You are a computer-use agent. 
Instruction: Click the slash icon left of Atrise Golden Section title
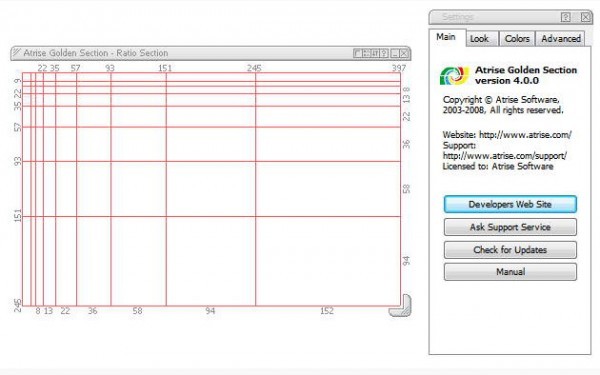[x=16, y=52]
